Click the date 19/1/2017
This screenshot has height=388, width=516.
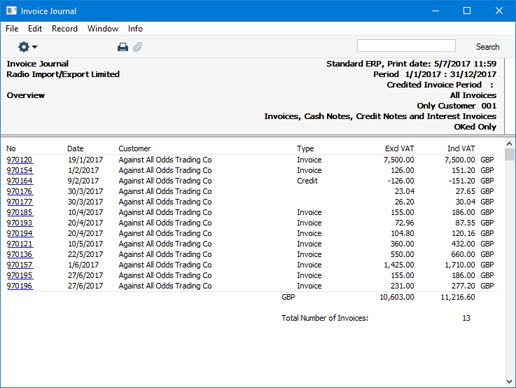(85, 160)
